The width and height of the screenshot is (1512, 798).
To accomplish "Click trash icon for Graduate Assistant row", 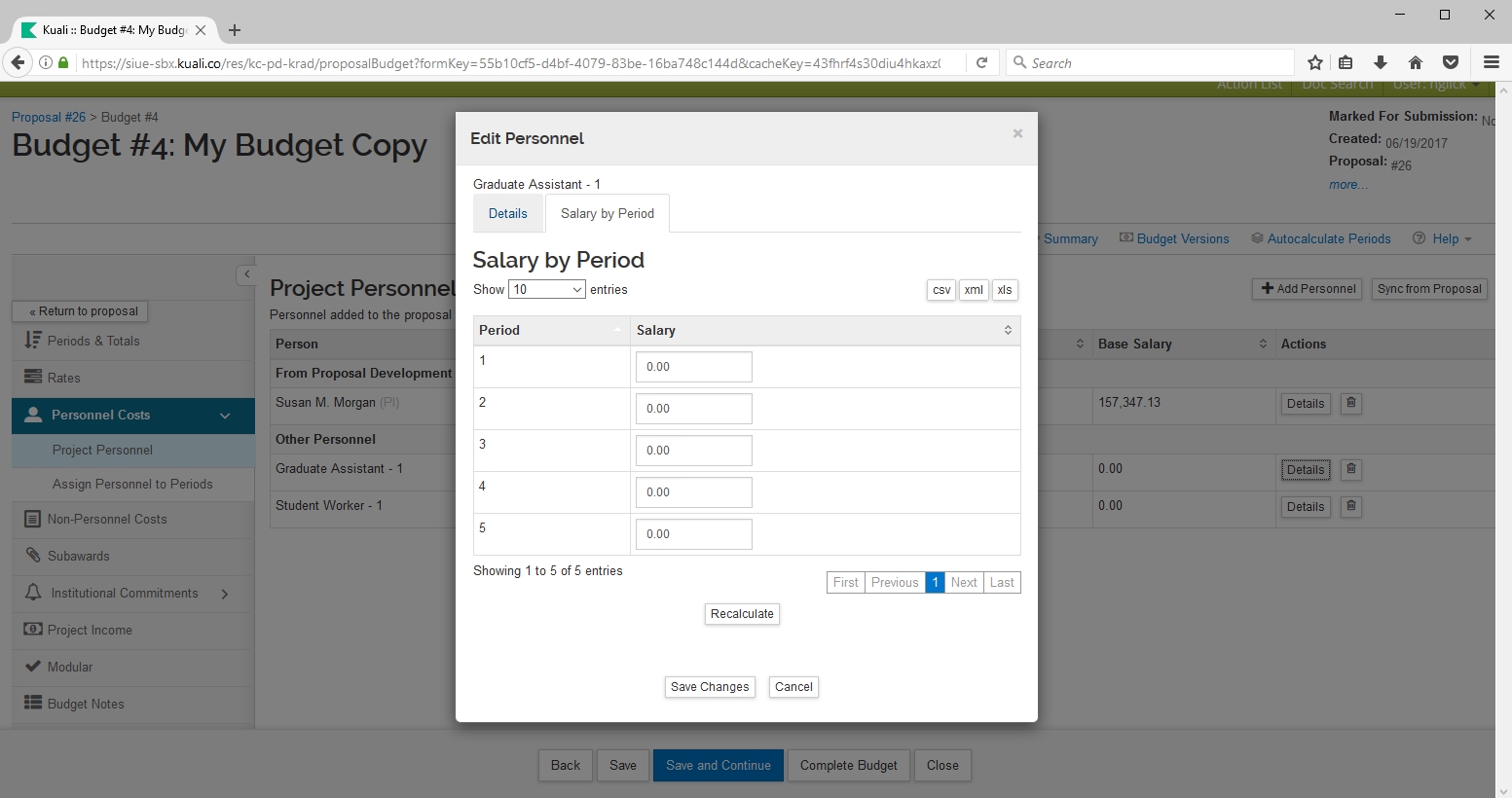I will point(1350,469).
